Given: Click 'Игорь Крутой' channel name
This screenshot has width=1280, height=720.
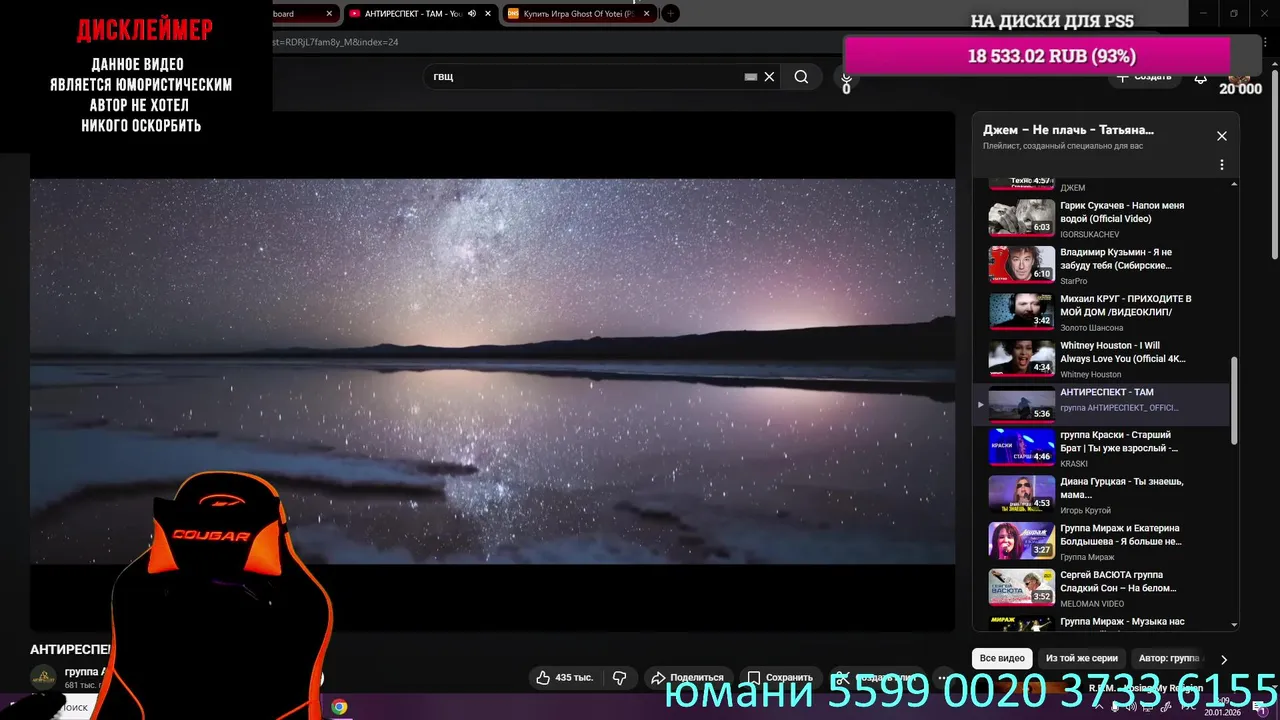Looking at the screenshot, I should [1085, 511].
